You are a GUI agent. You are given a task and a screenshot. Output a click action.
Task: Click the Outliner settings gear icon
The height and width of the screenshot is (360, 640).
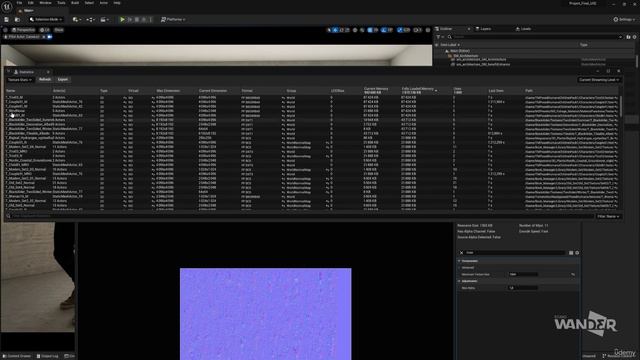point(634,37)
